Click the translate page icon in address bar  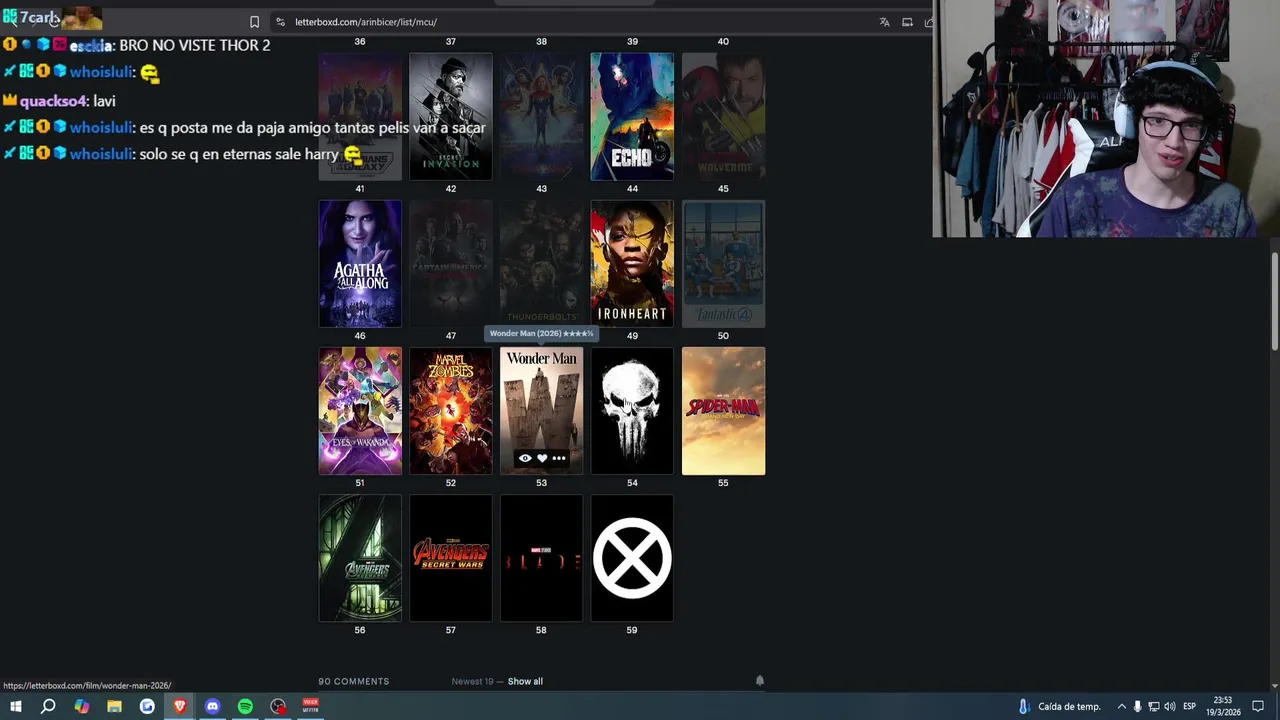(x=884, y=22)
